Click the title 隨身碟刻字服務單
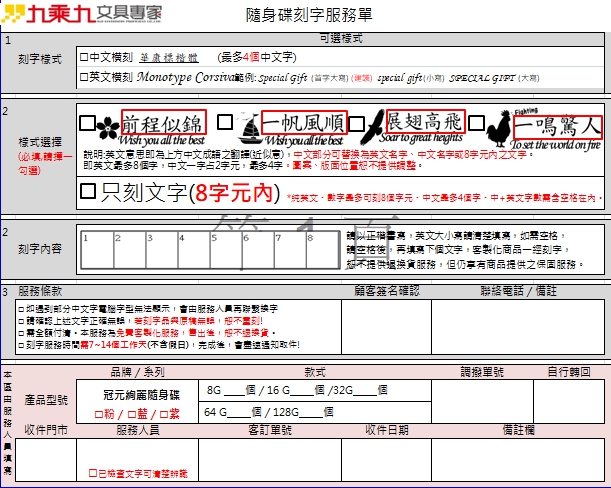 click(309, 15)
